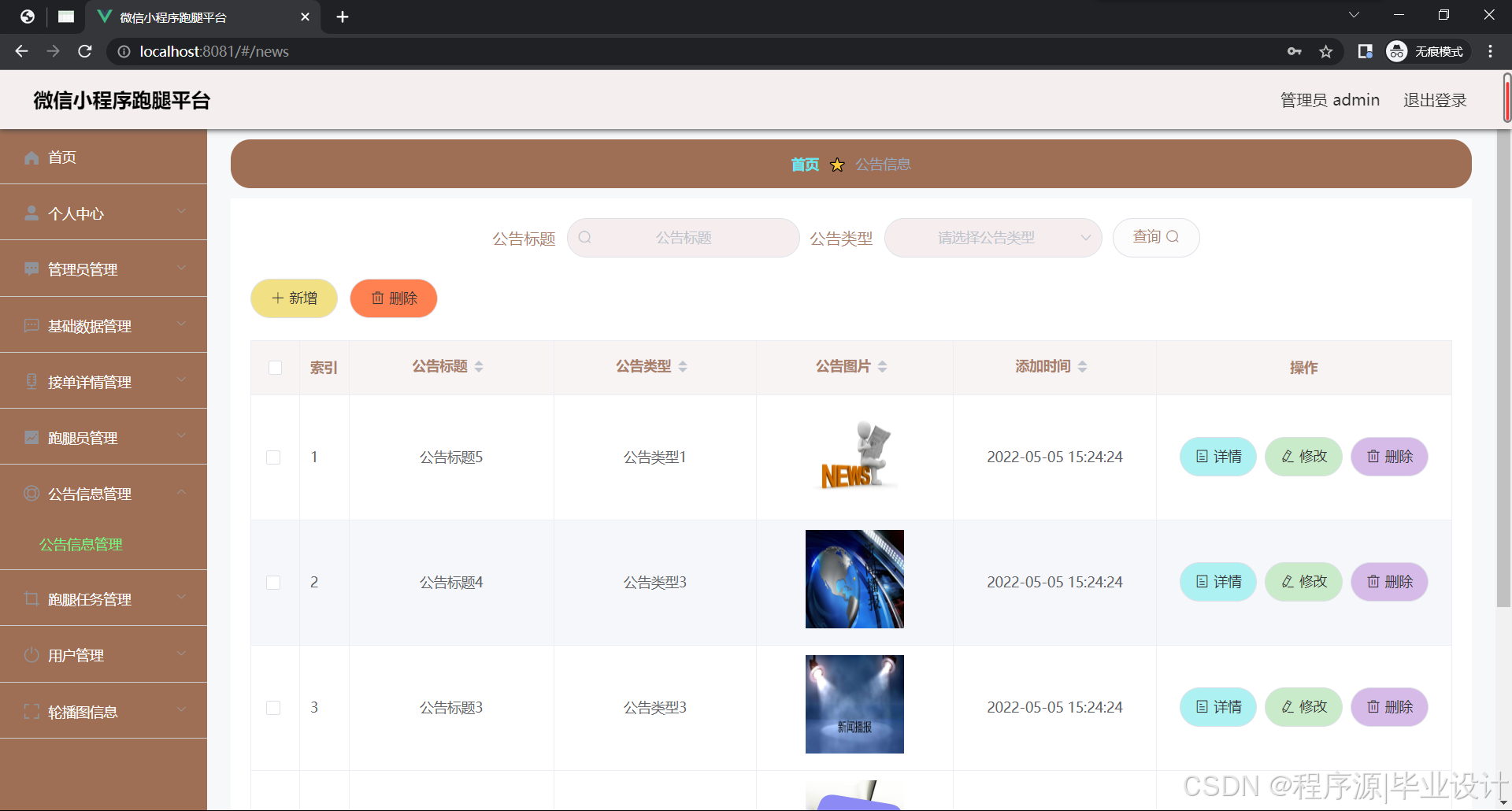Click the 管理员 admin label in header

pyautogui.click(x=1329, y=100)
